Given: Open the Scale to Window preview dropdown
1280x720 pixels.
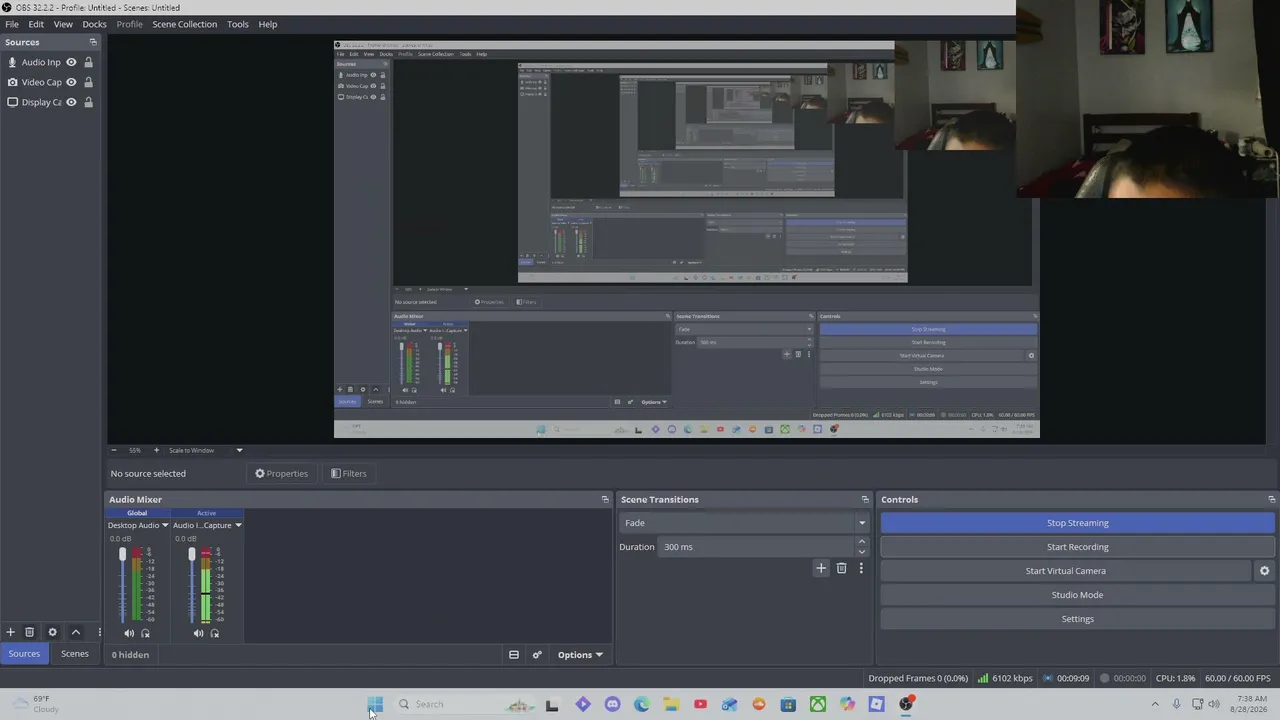Looking at the screenshot, I should click(205, 450).
